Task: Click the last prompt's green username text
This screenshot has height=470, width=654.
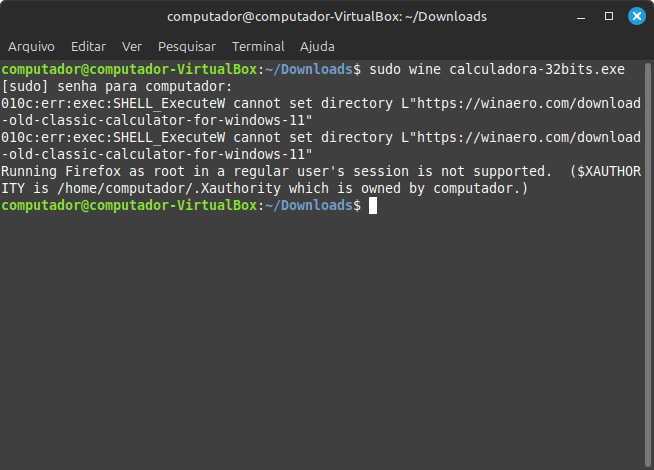Action: (128, 205)
